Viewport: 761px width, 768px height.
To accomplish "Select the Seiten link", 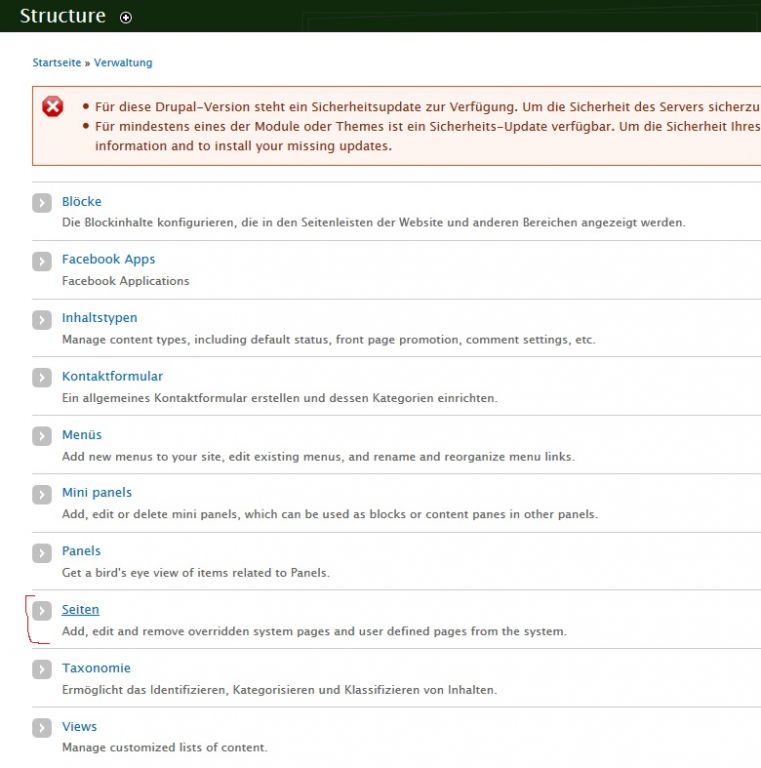I will click(x=80, y=609).
